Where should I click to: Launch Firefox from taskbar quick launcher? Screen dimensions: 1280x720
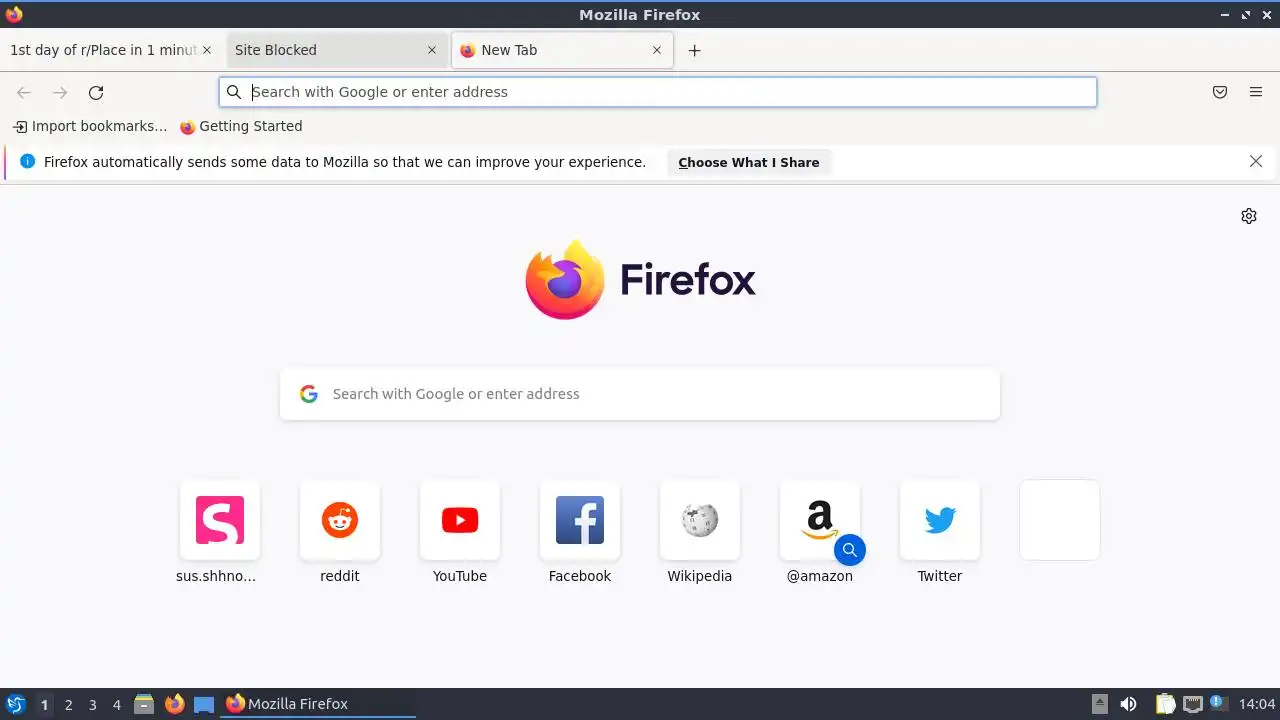coord(174,704)
